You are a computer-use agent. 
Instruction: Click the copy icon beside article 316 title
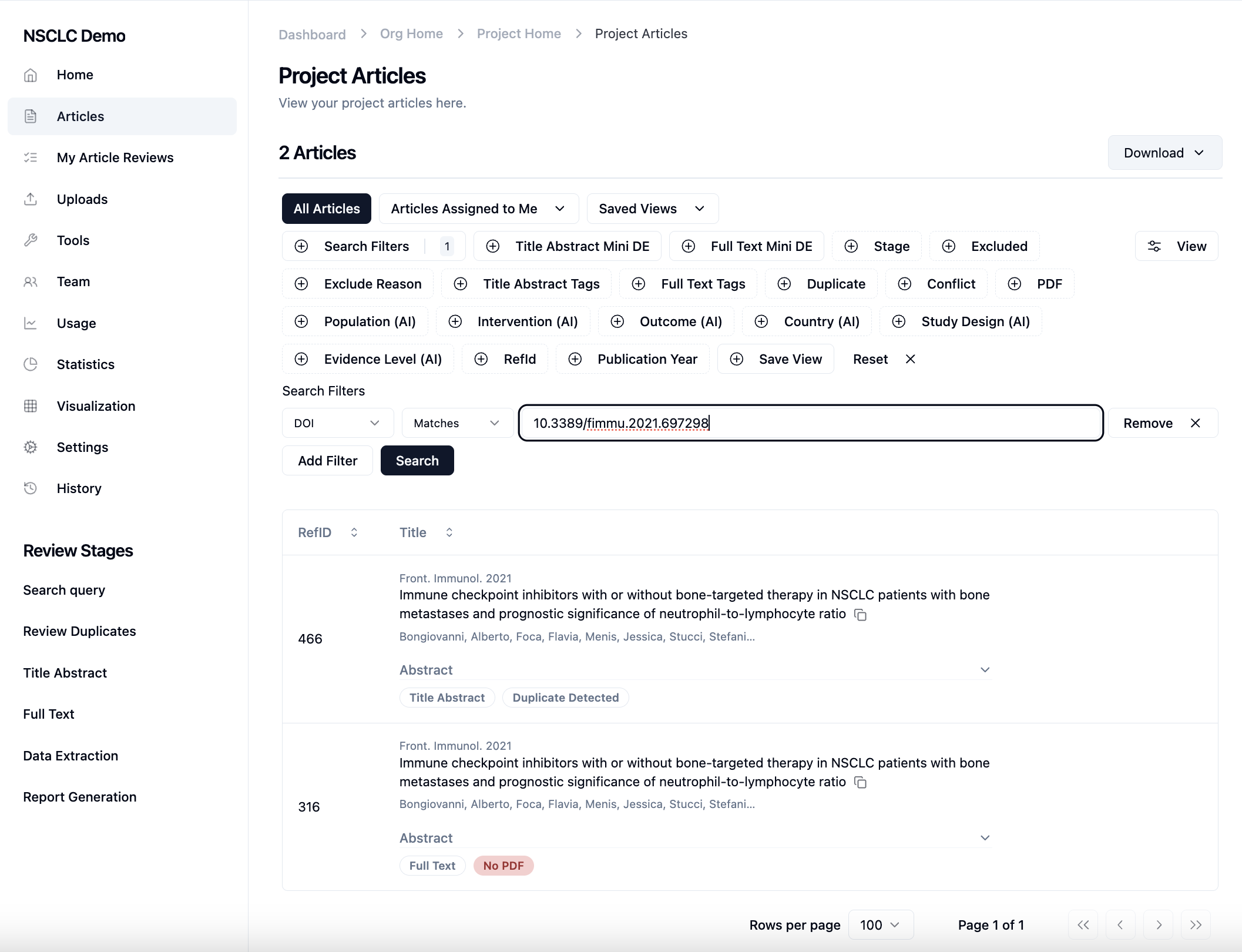coord(860,782)
